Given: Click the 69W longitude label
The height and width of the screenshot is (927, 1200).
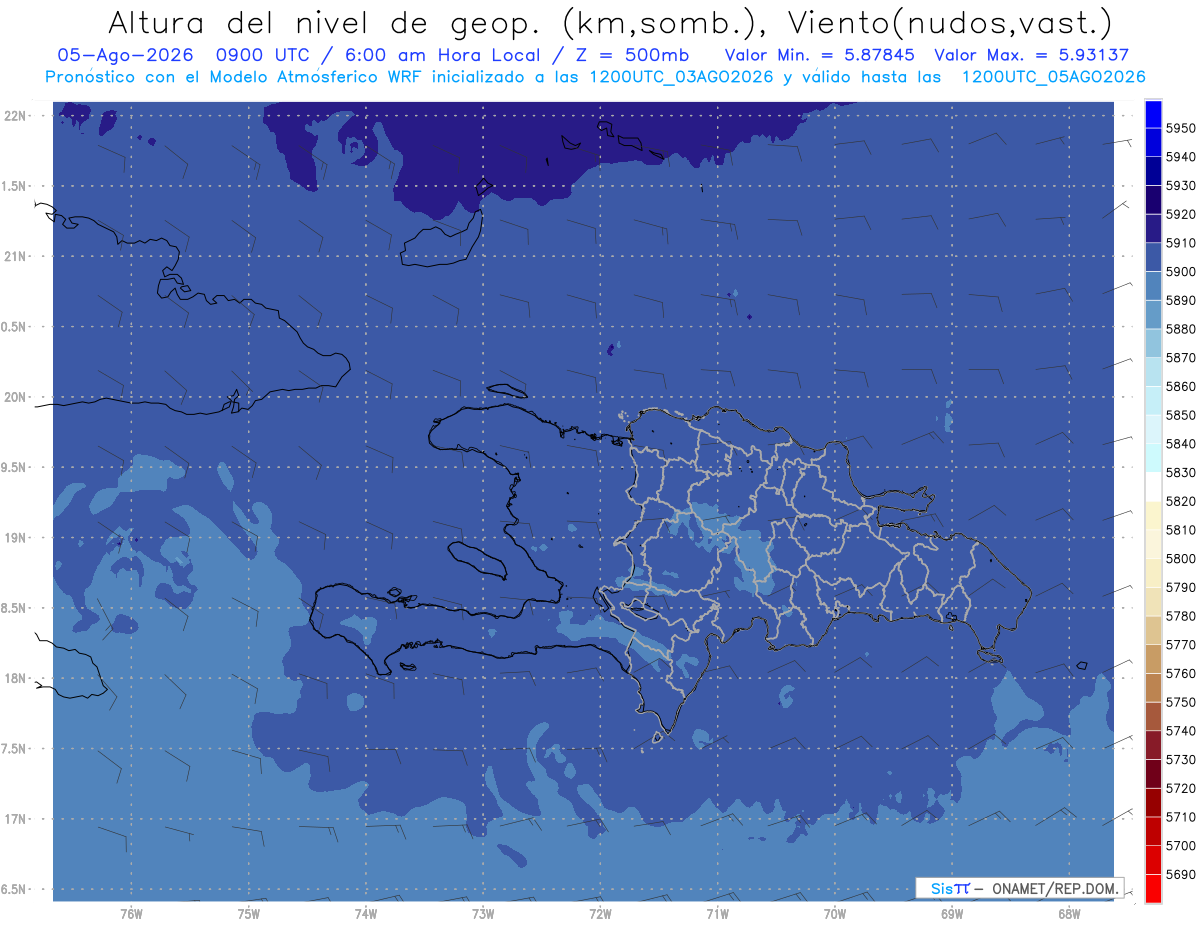Looking at the screenshot, I should 952,914.
